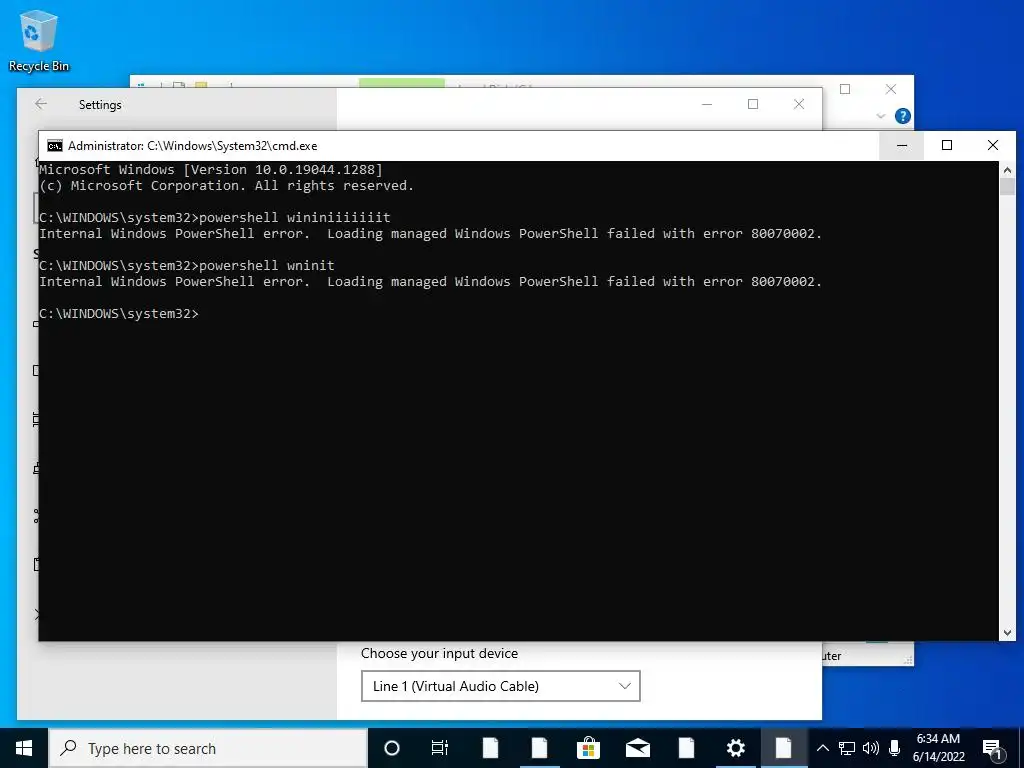Viewport: 1024px width, 768px height.
Task: Click '(c) Microsoft Corporation' copyright line
Action: coord(227,185)
